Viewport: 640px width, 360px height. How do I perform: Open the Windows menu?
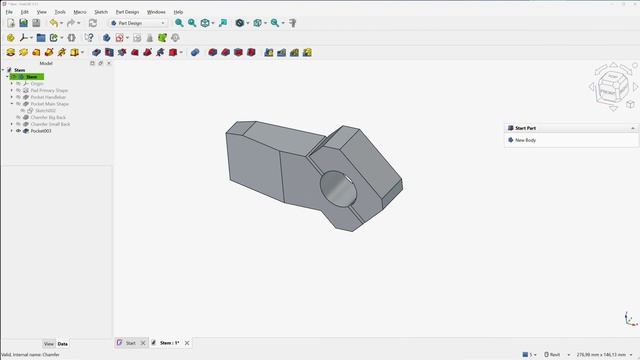156,12
